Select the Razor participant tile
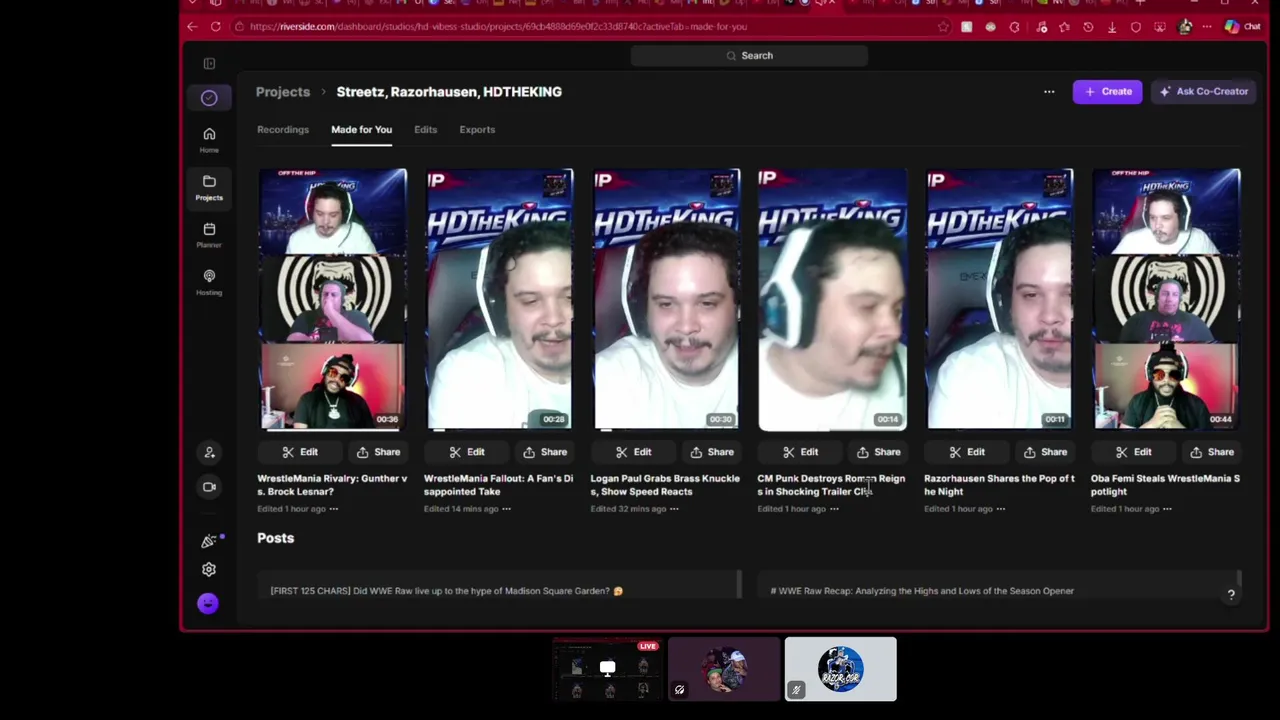 point(840,669)
